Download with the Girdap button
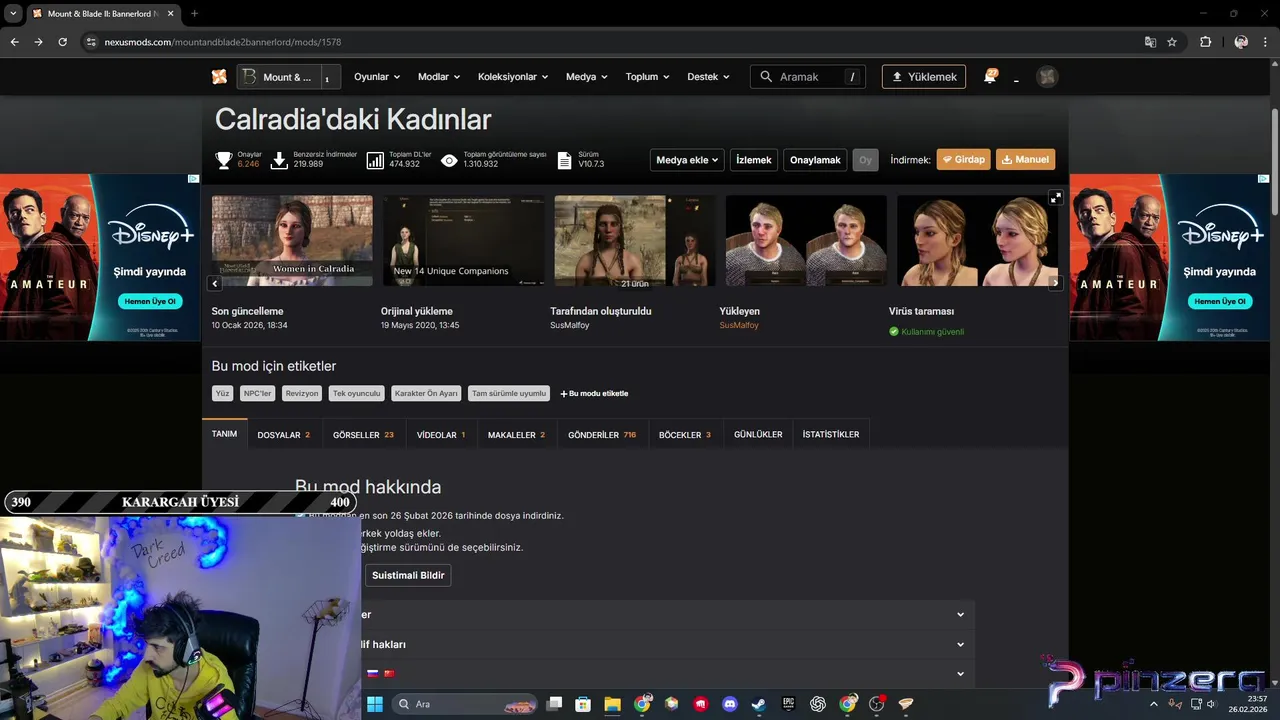 click(x=963, y=160)
